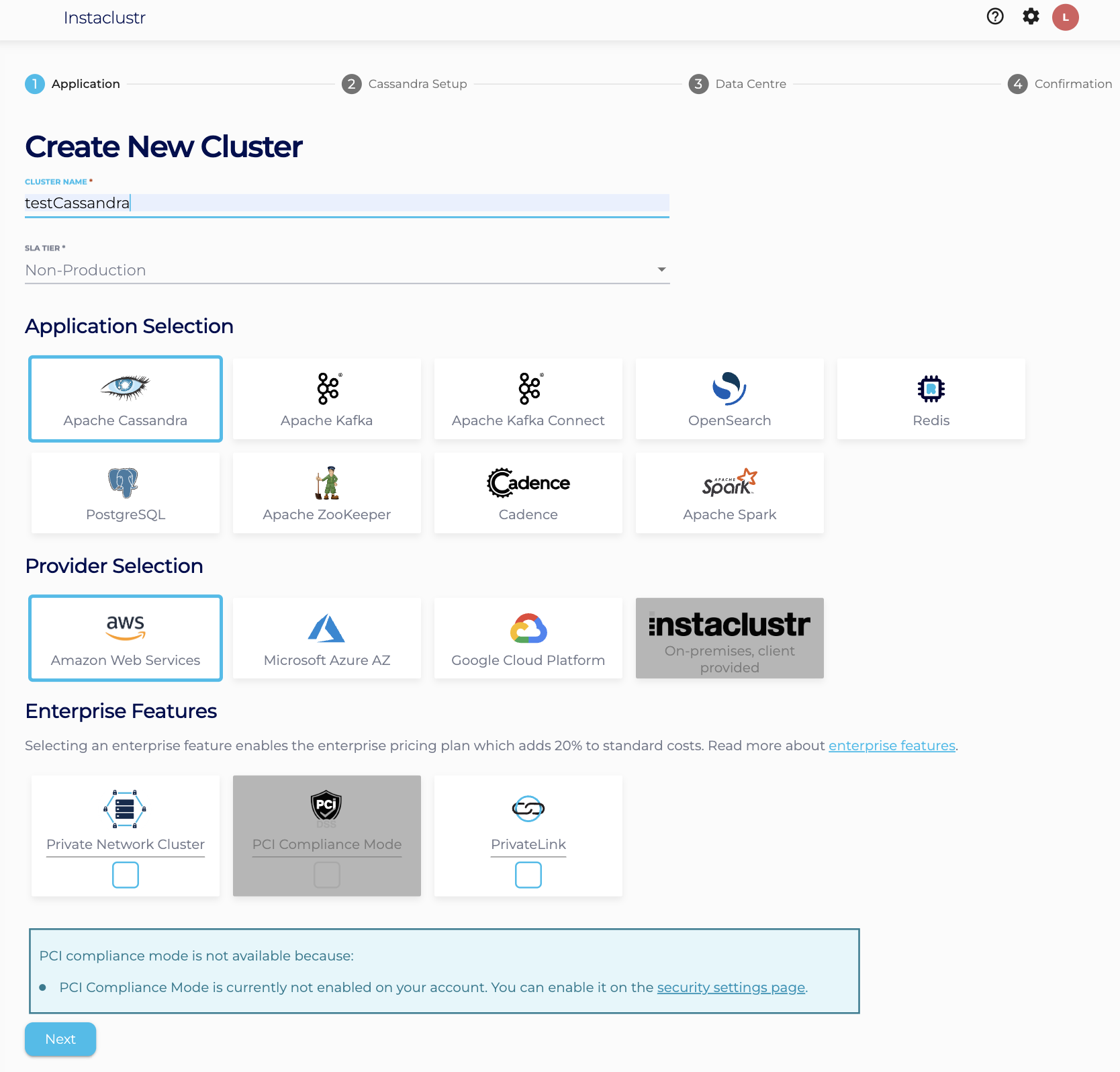Choose Apache ZooKeeper as the application
Viewport: 1120px width, 1072px height.
(x=327, y=493)
